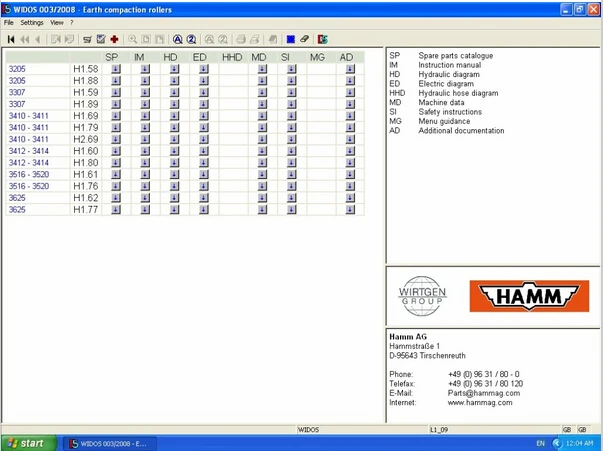
Task: Click the second printer toolbar icon
Action: pos(255,39)
